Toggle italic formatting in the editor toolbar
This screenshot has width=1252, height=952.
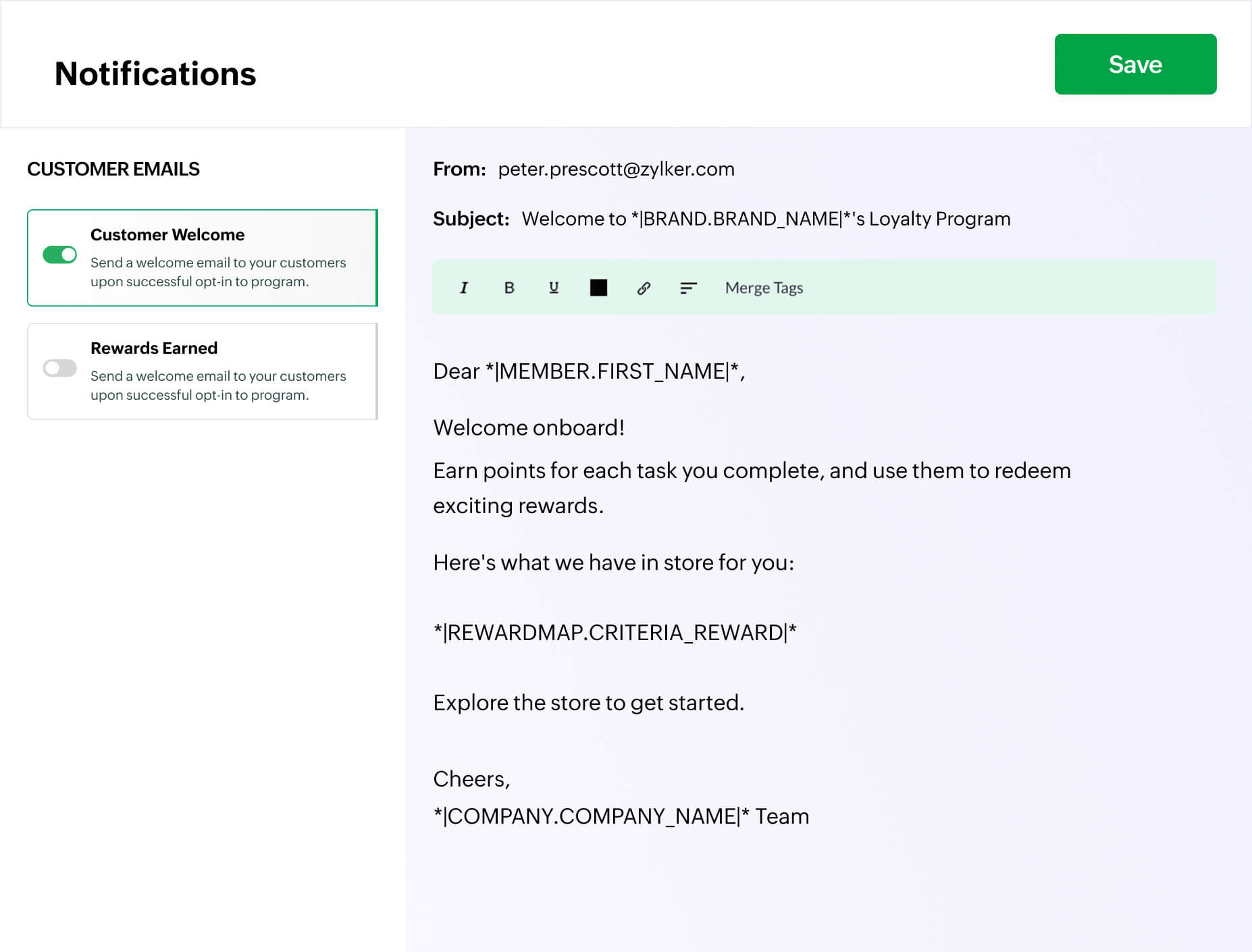tap(464, 288)
